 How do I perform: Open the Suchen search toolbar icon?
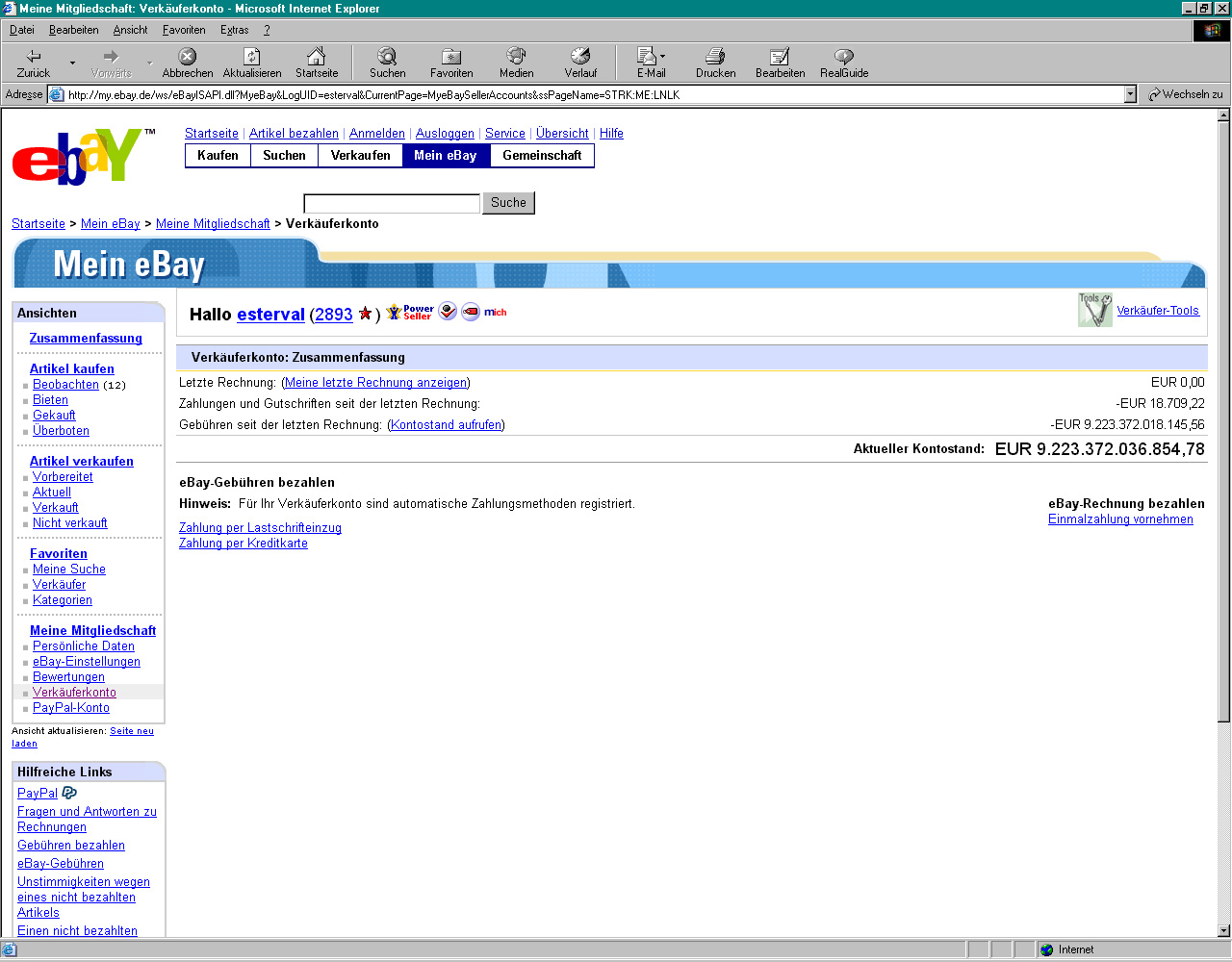point(387,56)
